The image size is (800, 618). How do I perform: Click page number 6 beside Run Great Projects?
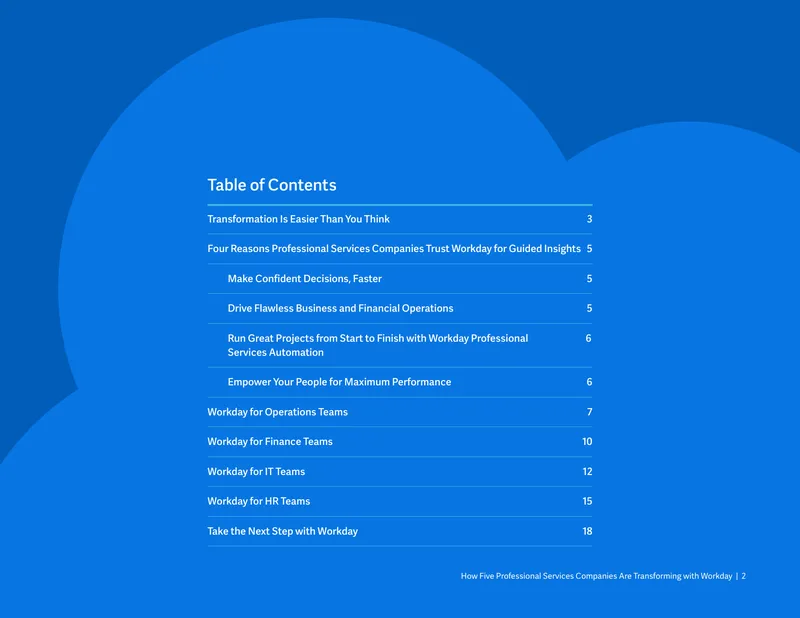coord(589,338)
